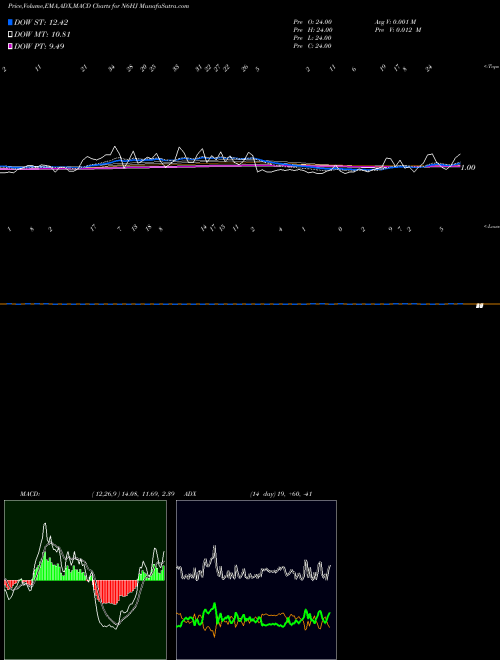The image size is (500, 660).
Task: Select the 'DOW ST: 12.42' legend text
Action: point(41,22)
